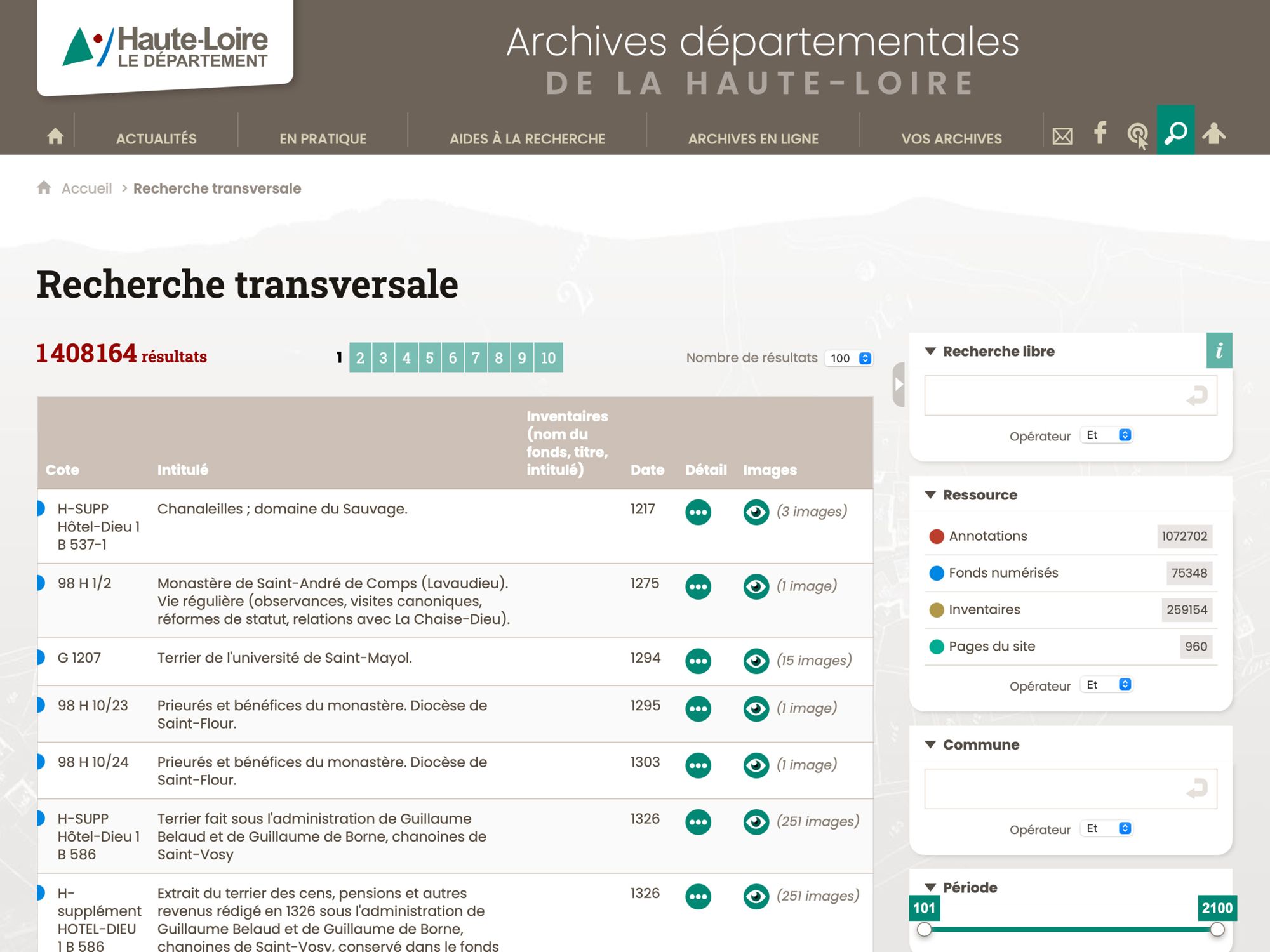Click the Période slider's 101 handle
The height and width of the screenshot is (952, 1270).
click(925, 930)
